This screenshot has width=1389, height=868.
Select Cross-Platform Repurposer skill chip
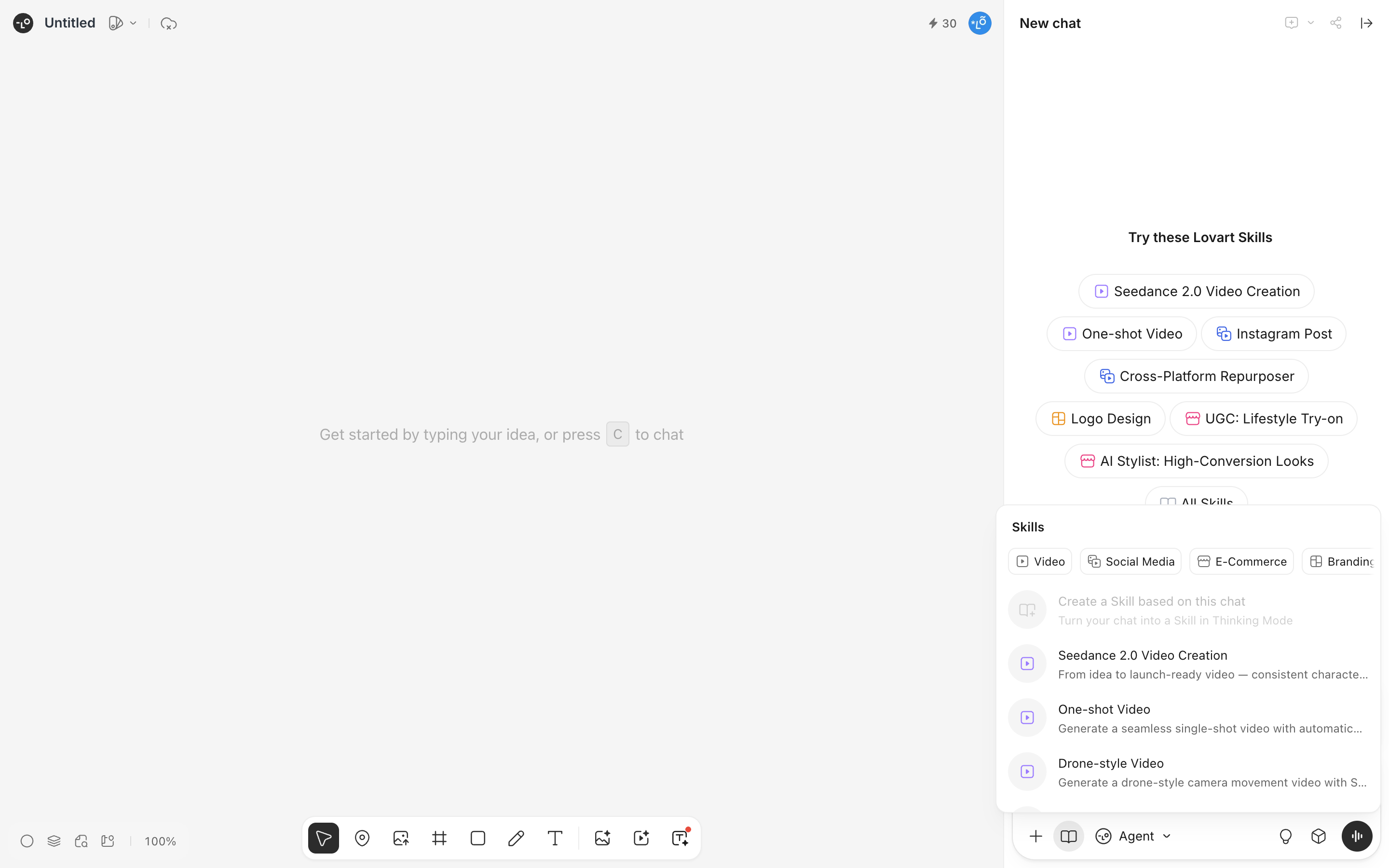pyautogui.click(x=1196, y=376)
